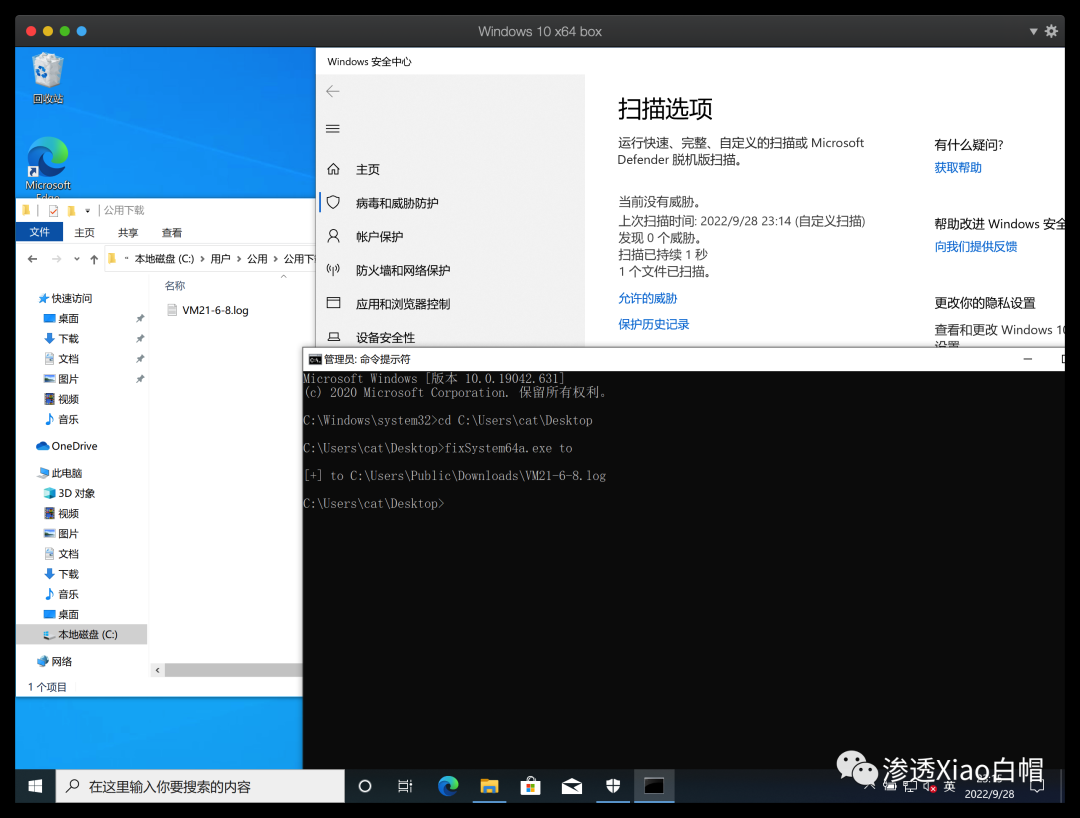Click the Cortana circle icon on taskbar

click(x=365, y=786)
